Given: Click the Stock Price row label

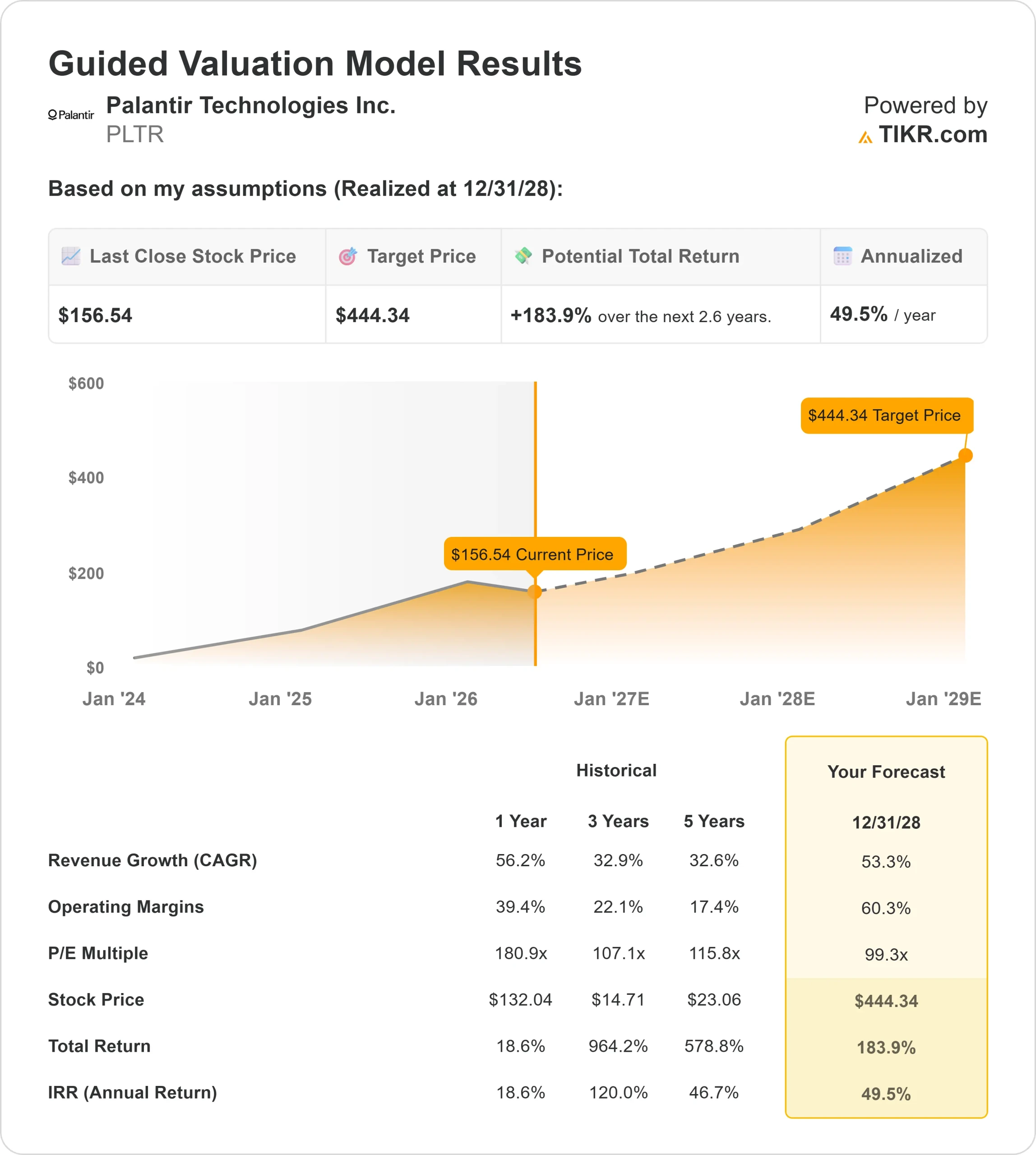Looking at the screenshot, I should (96, 1000).
